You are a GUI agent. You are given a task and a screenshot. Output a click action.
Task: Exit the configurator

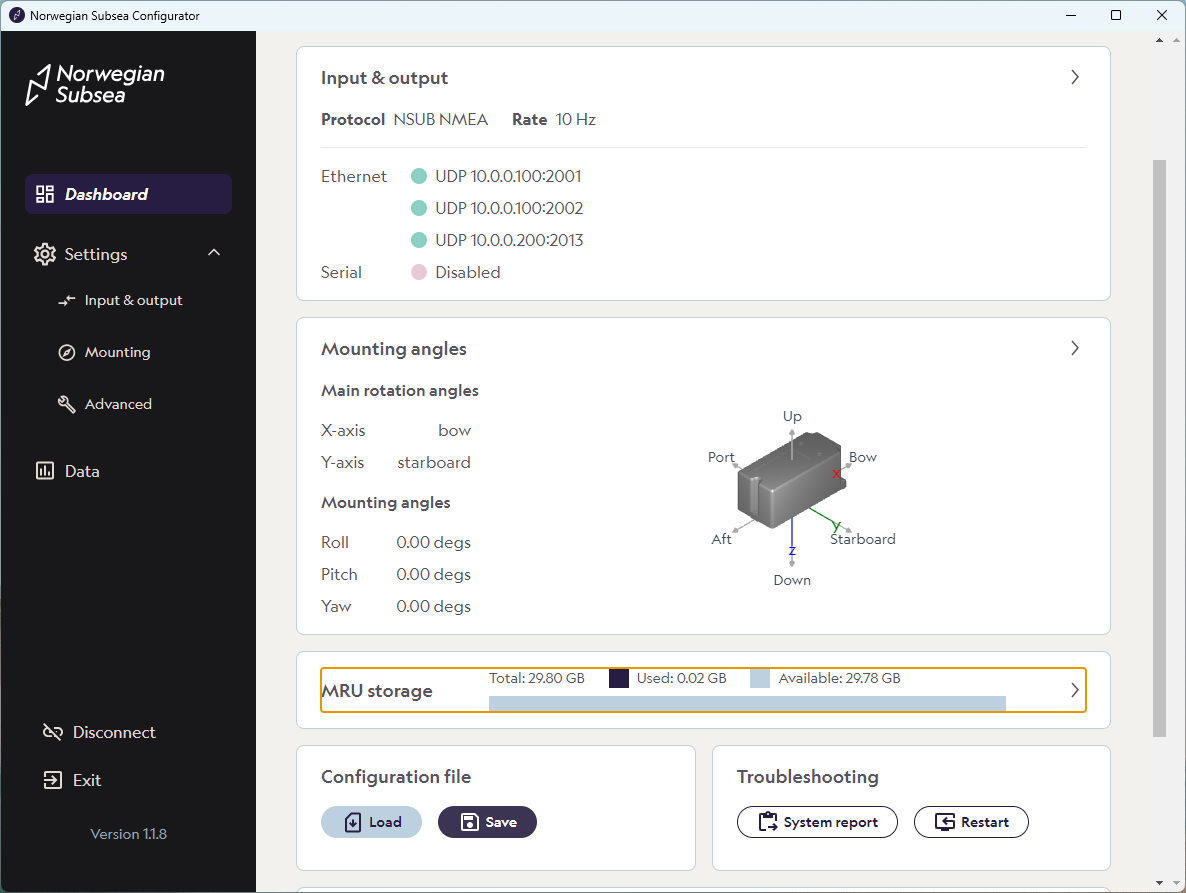73,780
